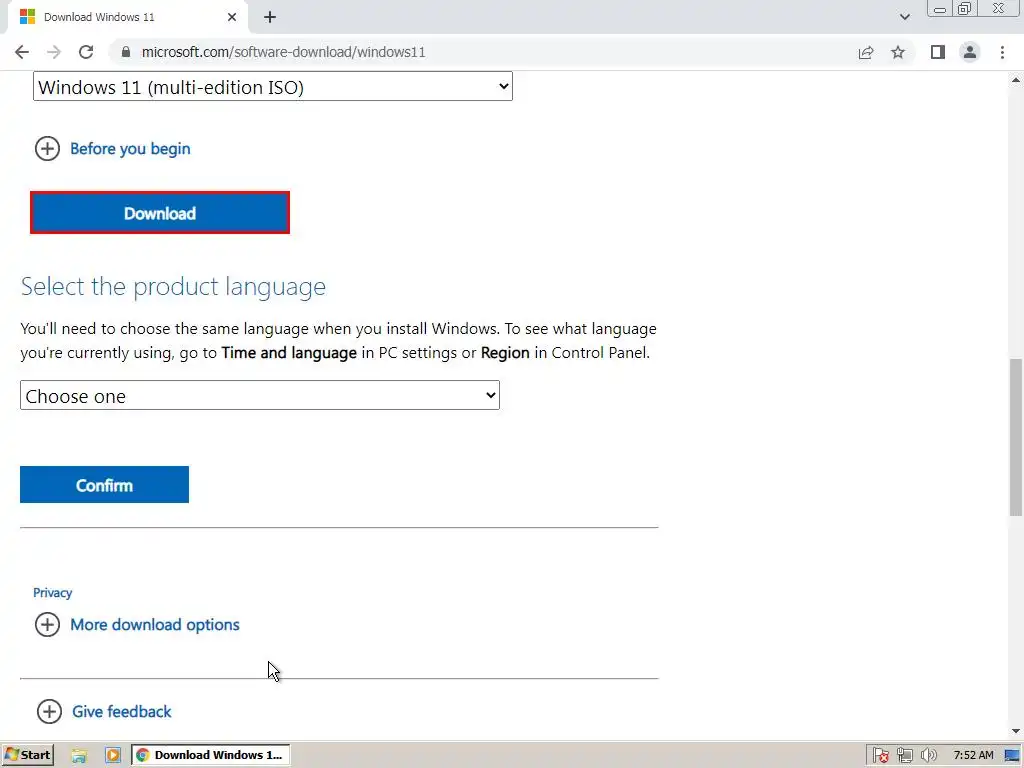View site security lock icon

(126, 52)
